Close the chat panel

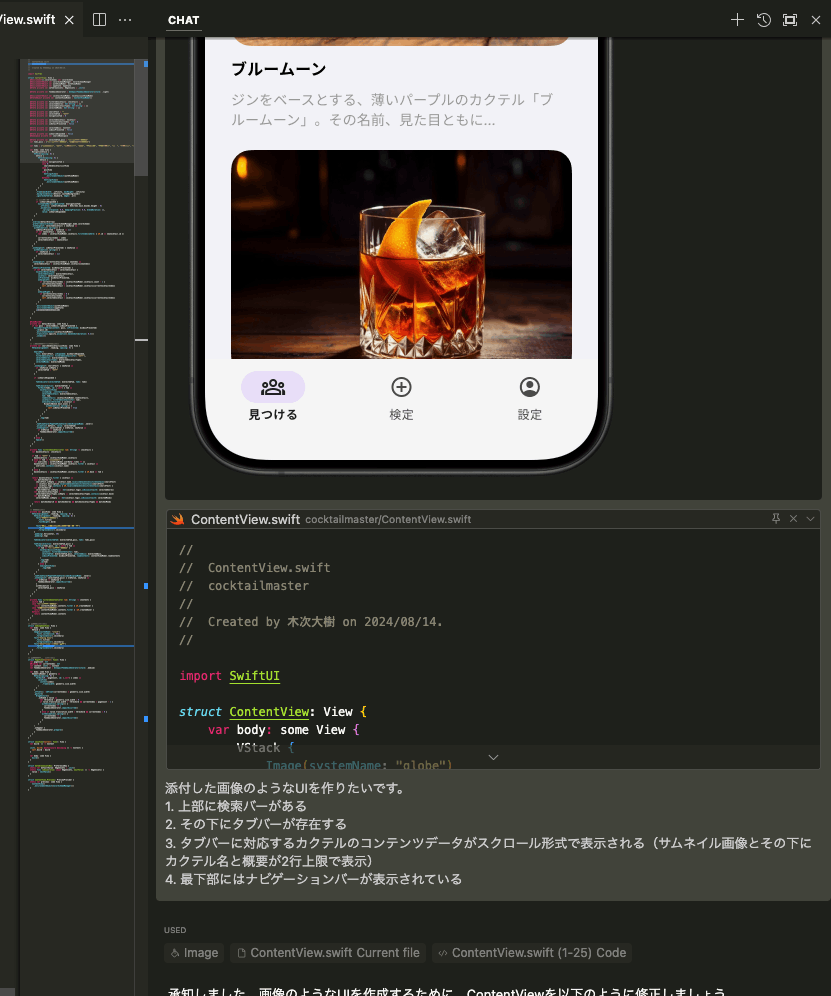coord(816,20)
